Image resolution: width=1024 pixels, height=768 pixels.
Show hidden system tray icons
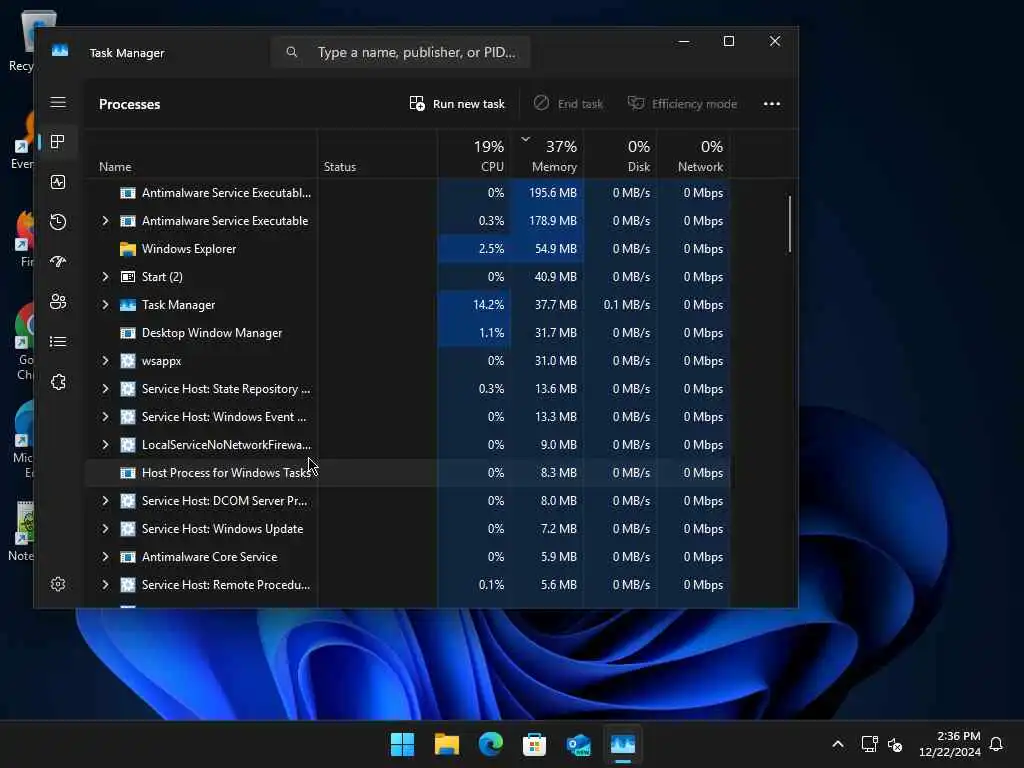pos(838,744)
